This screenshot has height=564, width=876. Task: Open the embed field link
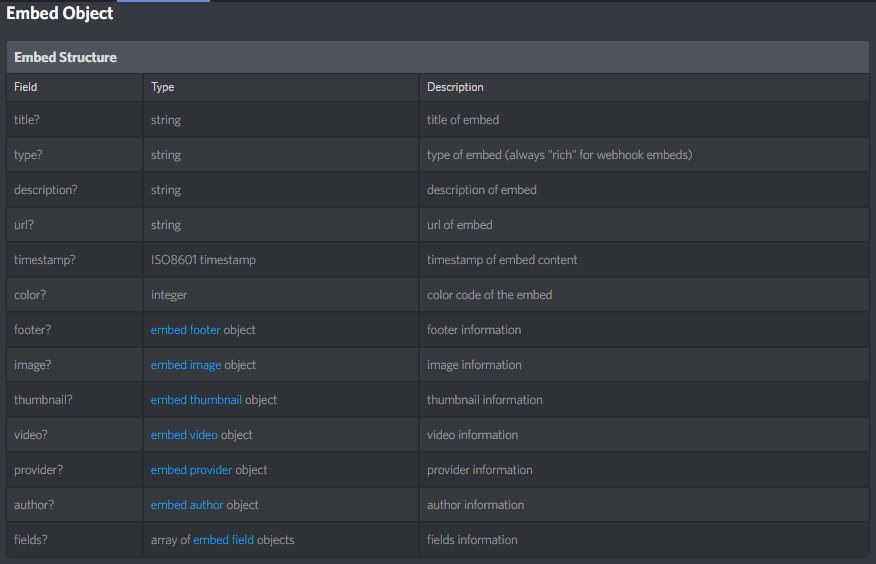224,540
